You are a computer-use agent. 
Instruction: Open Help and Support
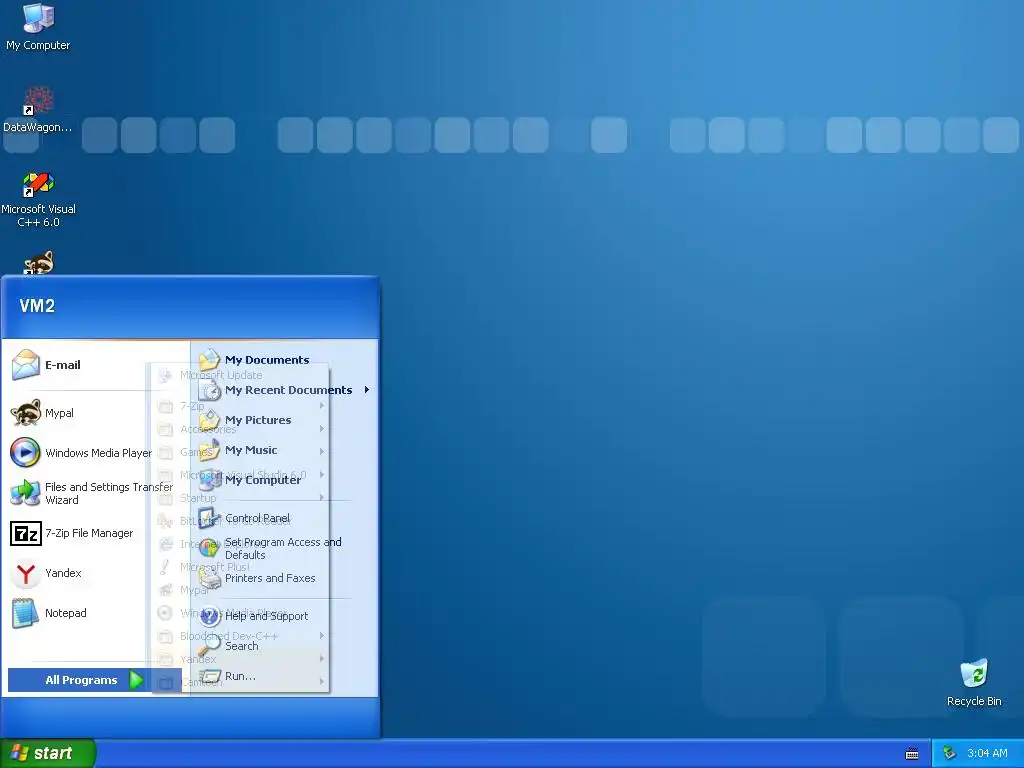(x=285, y=616)
